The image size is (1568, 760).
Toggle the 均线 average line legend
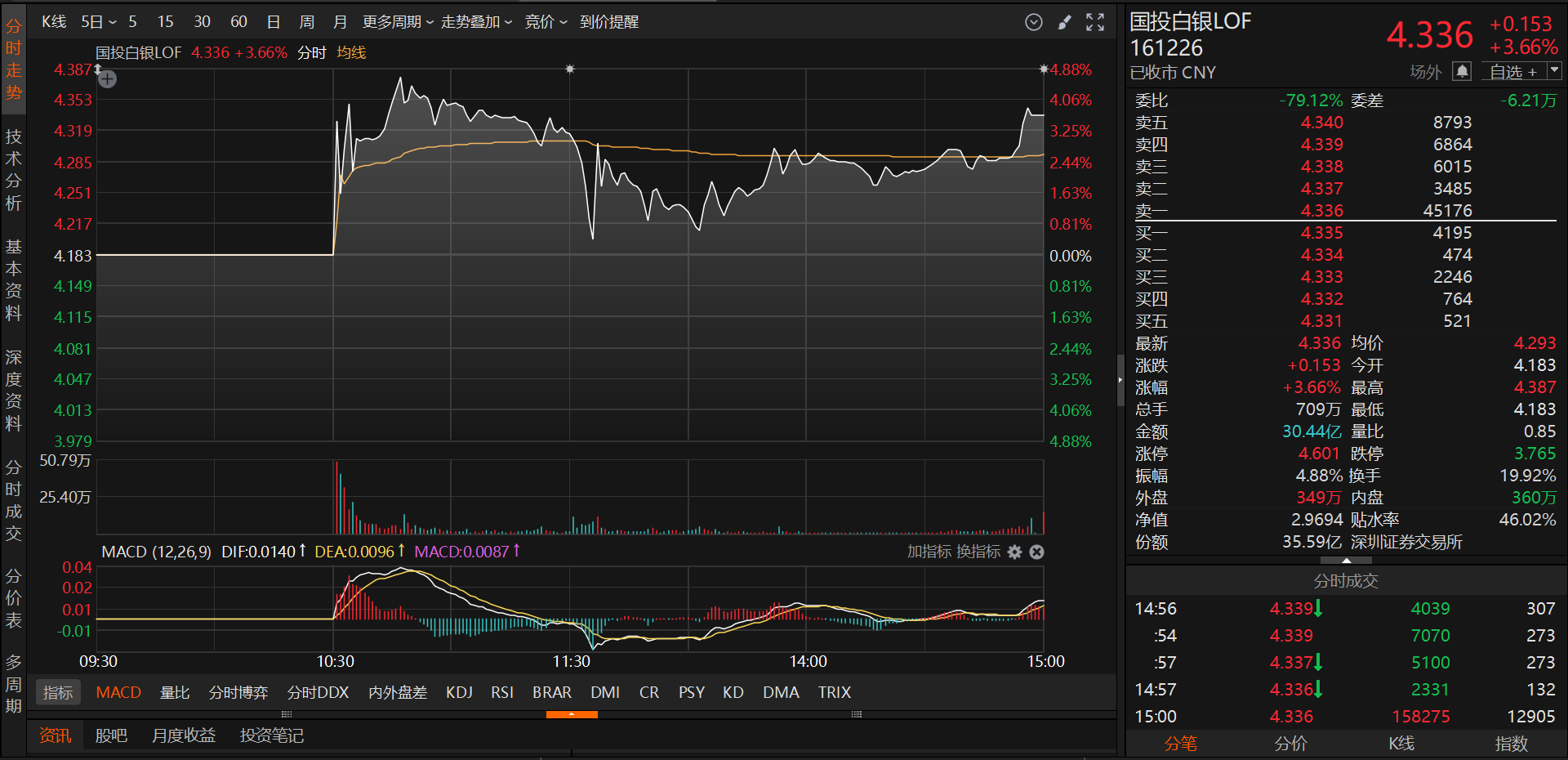click(x=351, y=53)
